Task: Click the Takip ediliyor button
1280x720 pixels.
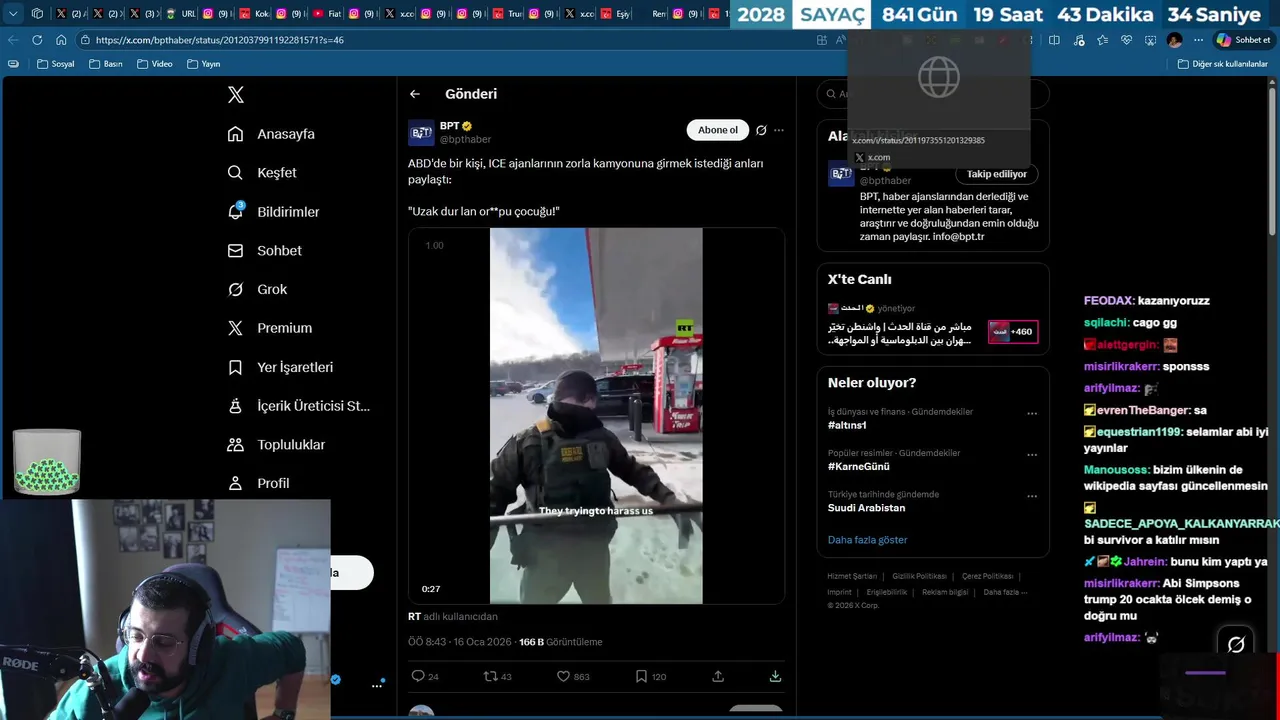Action: pyautogui.click(x=997, y=174)
